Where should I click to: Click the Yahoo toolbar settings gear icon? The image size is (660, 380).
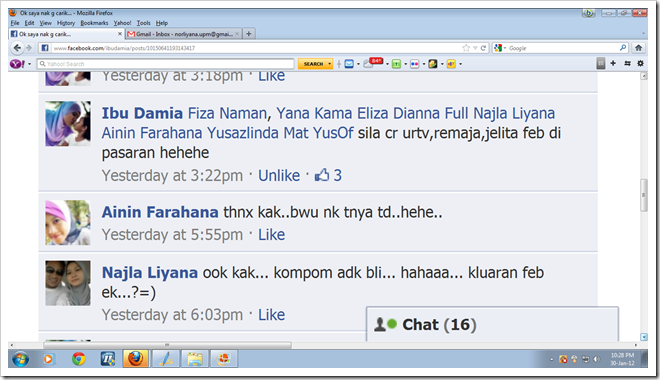tap(640, 64)
